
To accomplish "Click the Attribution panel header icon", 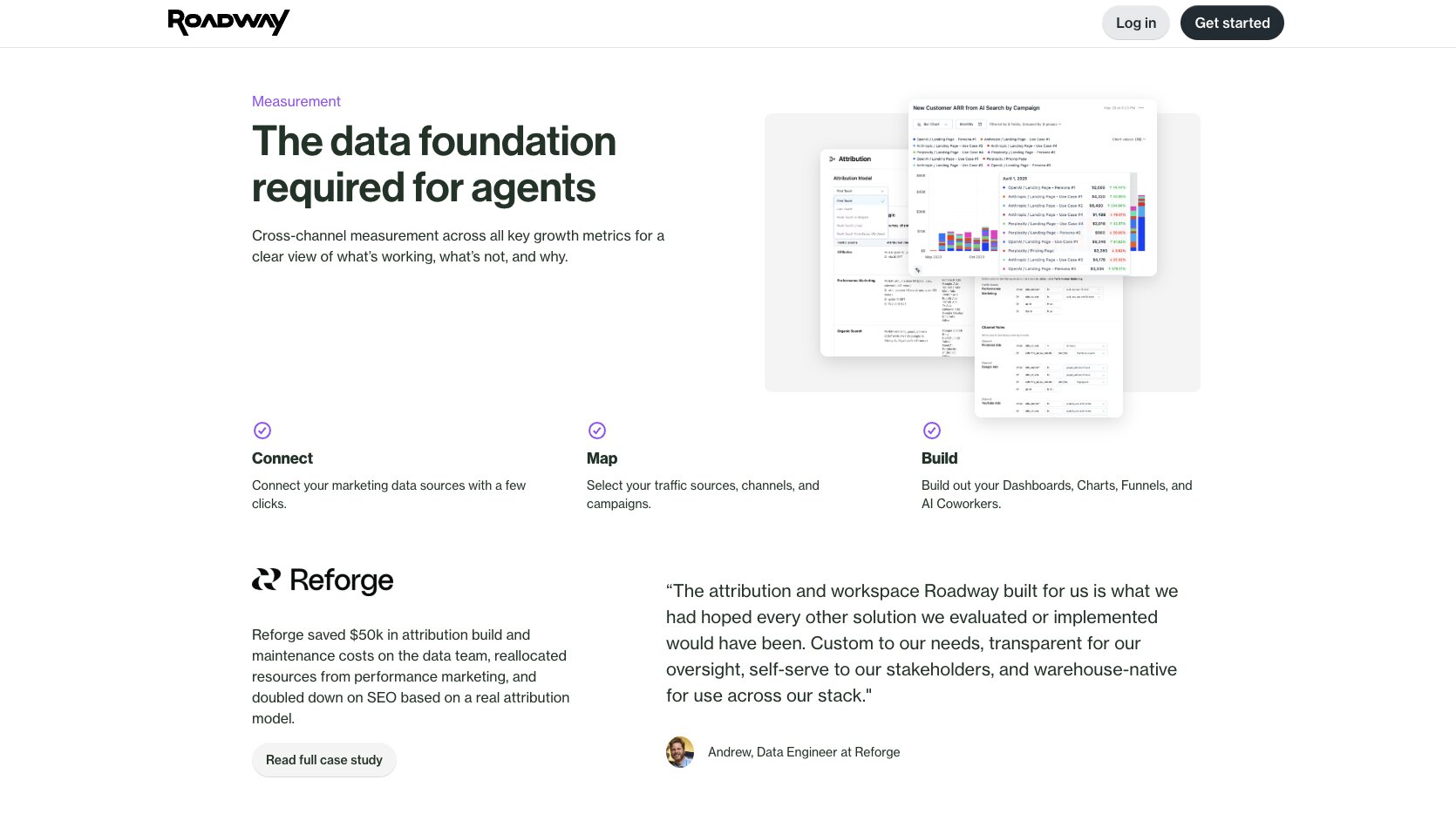I will tap(832, 159).
